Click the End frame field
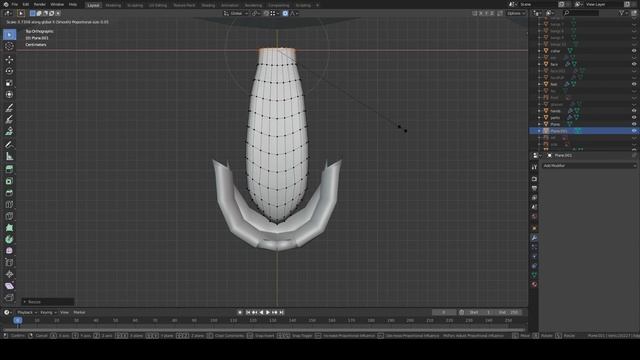Viewport: 640px width, 360px height. 508,312
